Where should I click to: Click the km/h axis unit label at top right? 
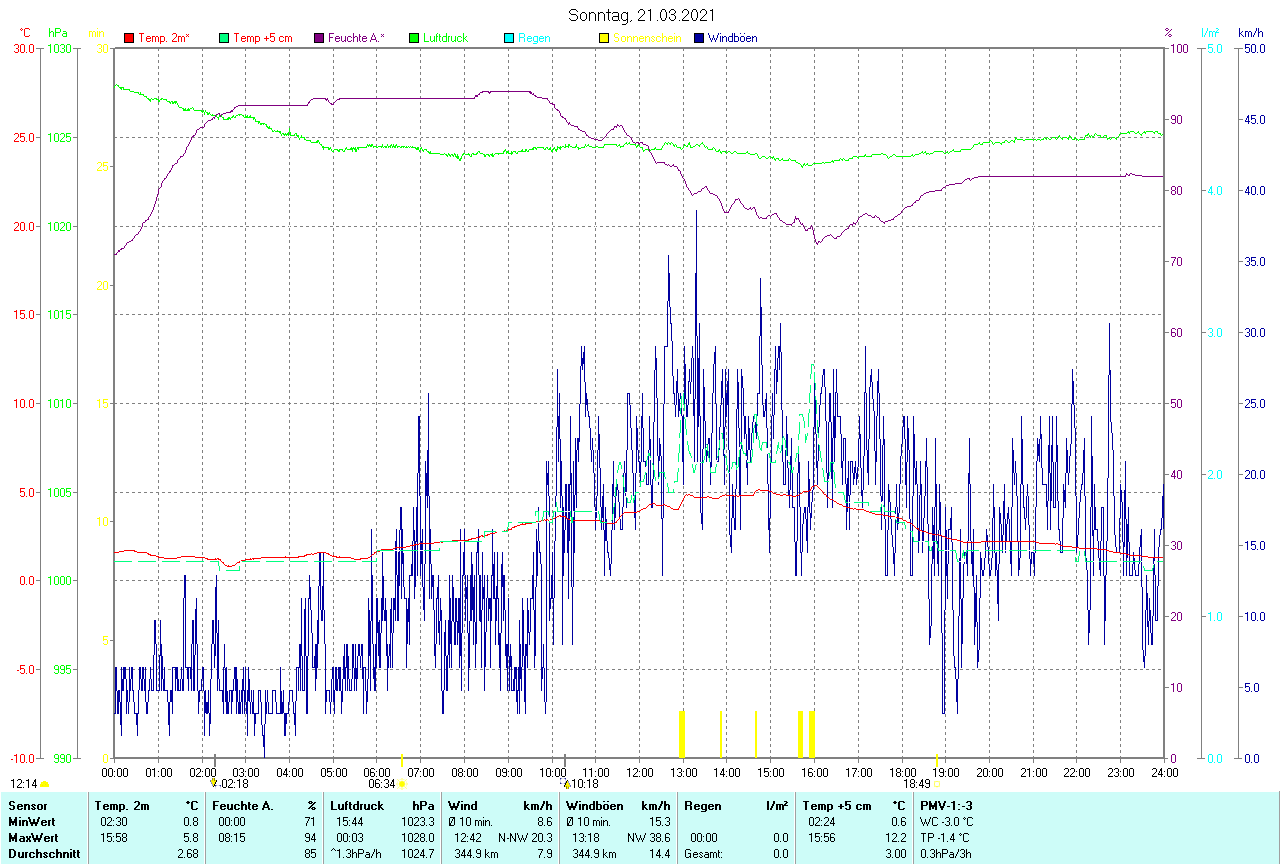[x=1250, y=33]
